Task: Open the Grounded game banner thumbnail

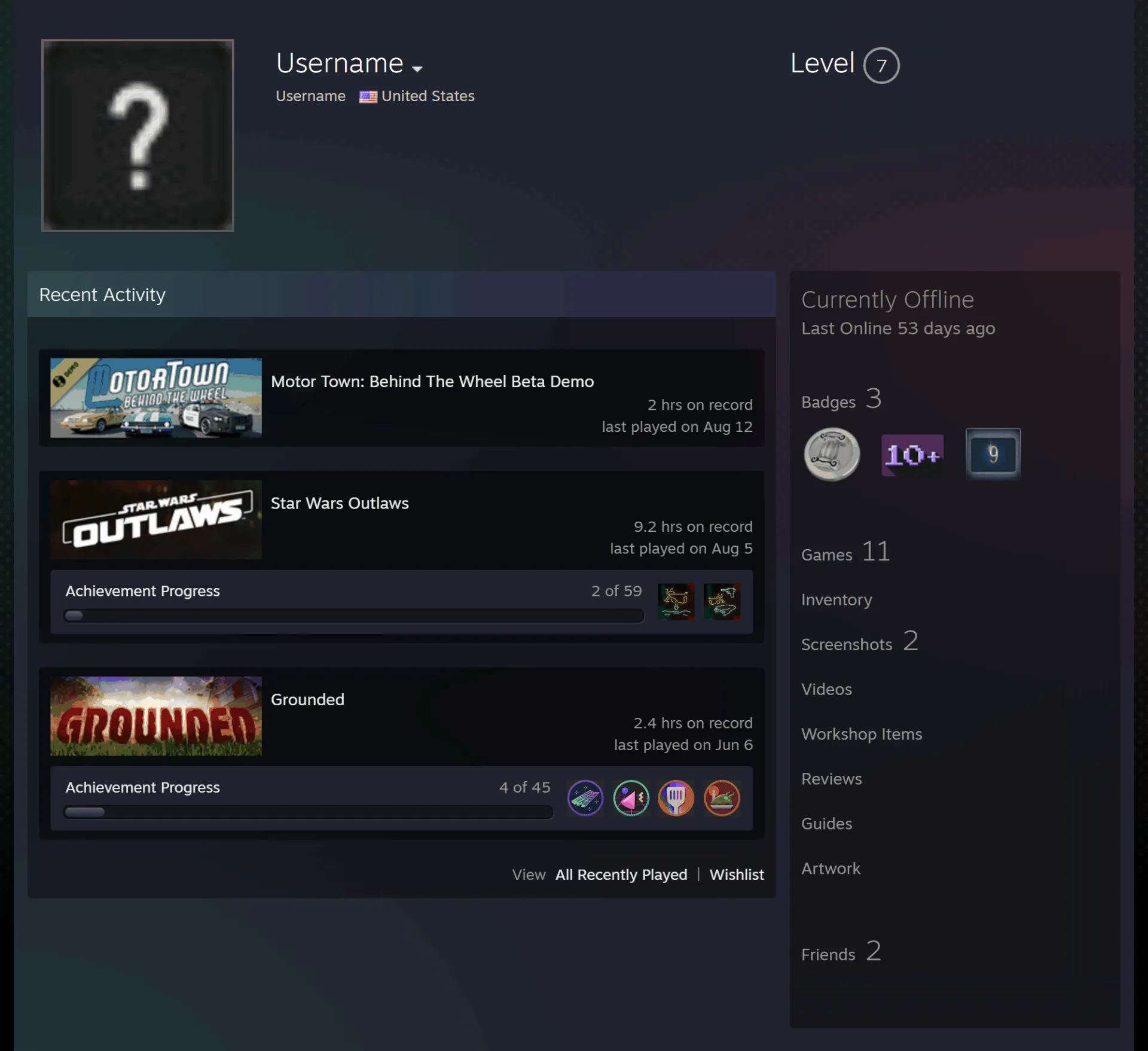Action: [156, 716]
